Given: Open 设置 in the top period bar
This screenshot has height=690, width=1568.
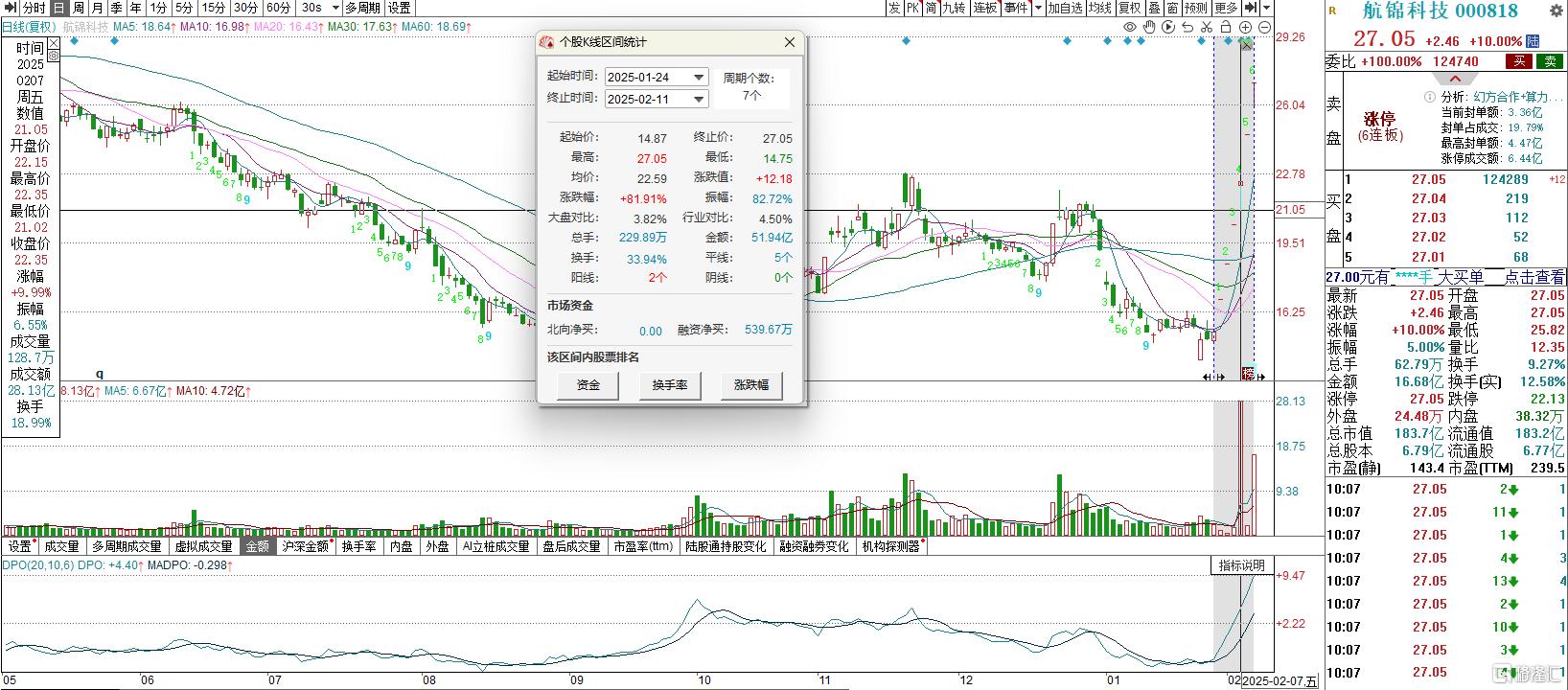Looking at the screenshot, I should coord(399,8).
